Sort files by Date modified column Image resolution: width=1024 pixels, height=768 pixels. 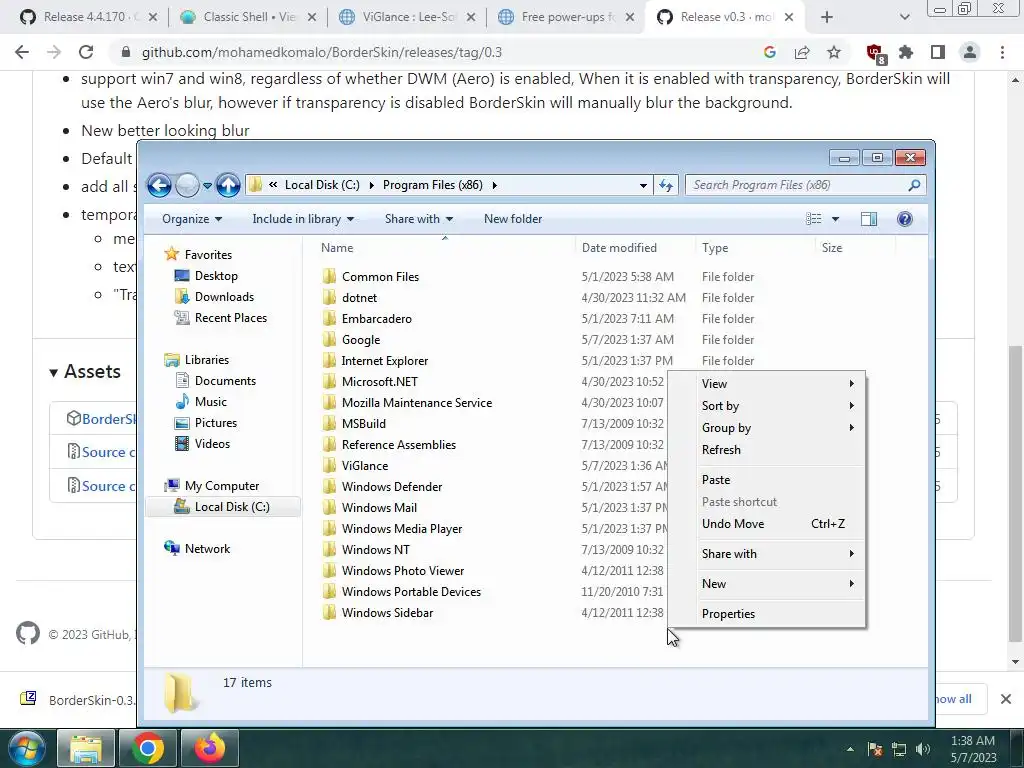(636, 248)
